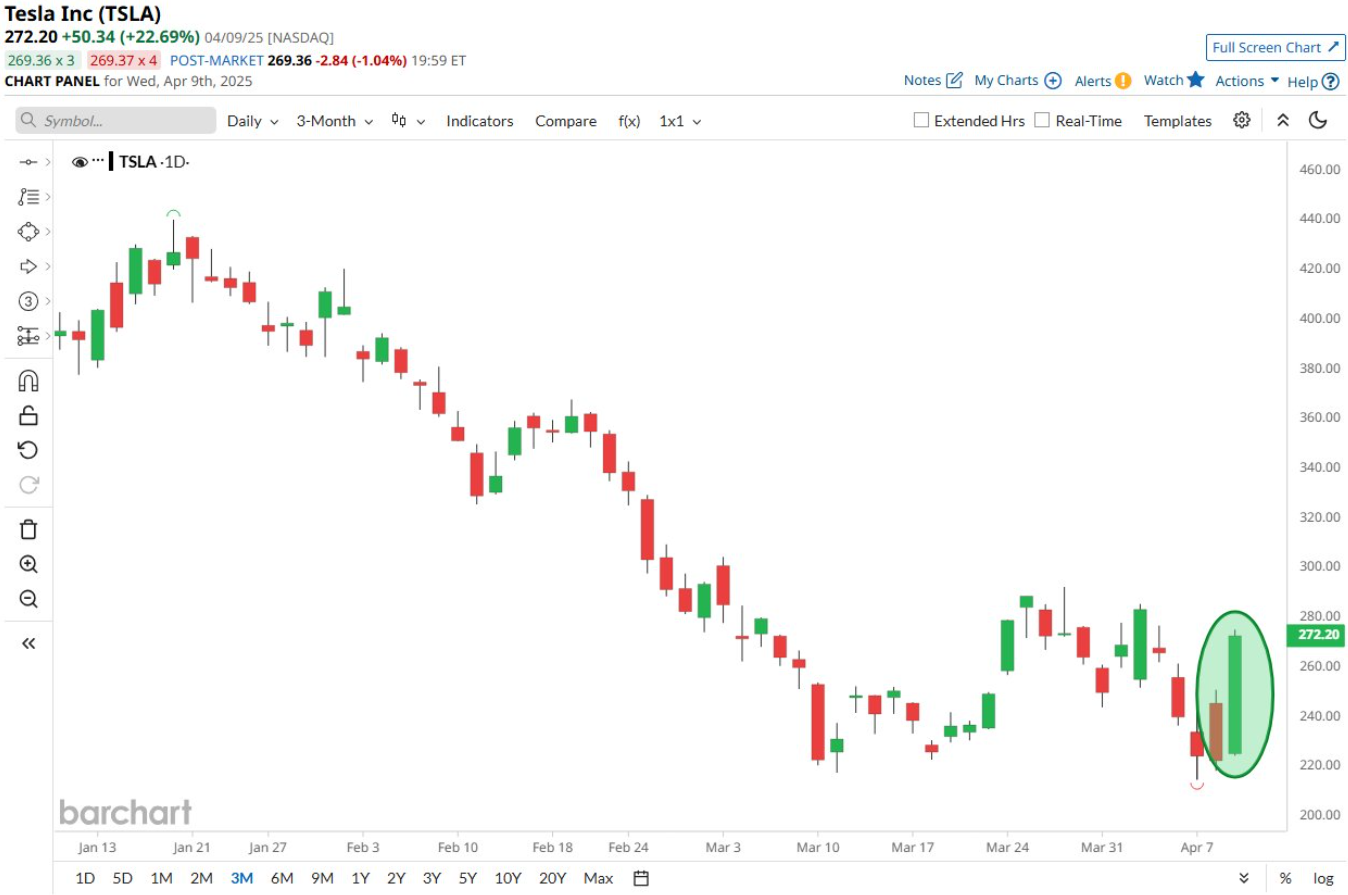Viewport: 1348px width, 895px height.
Task: Select the projection measurement tool icon
Action: pyautogui.click(x=28, y=337)
